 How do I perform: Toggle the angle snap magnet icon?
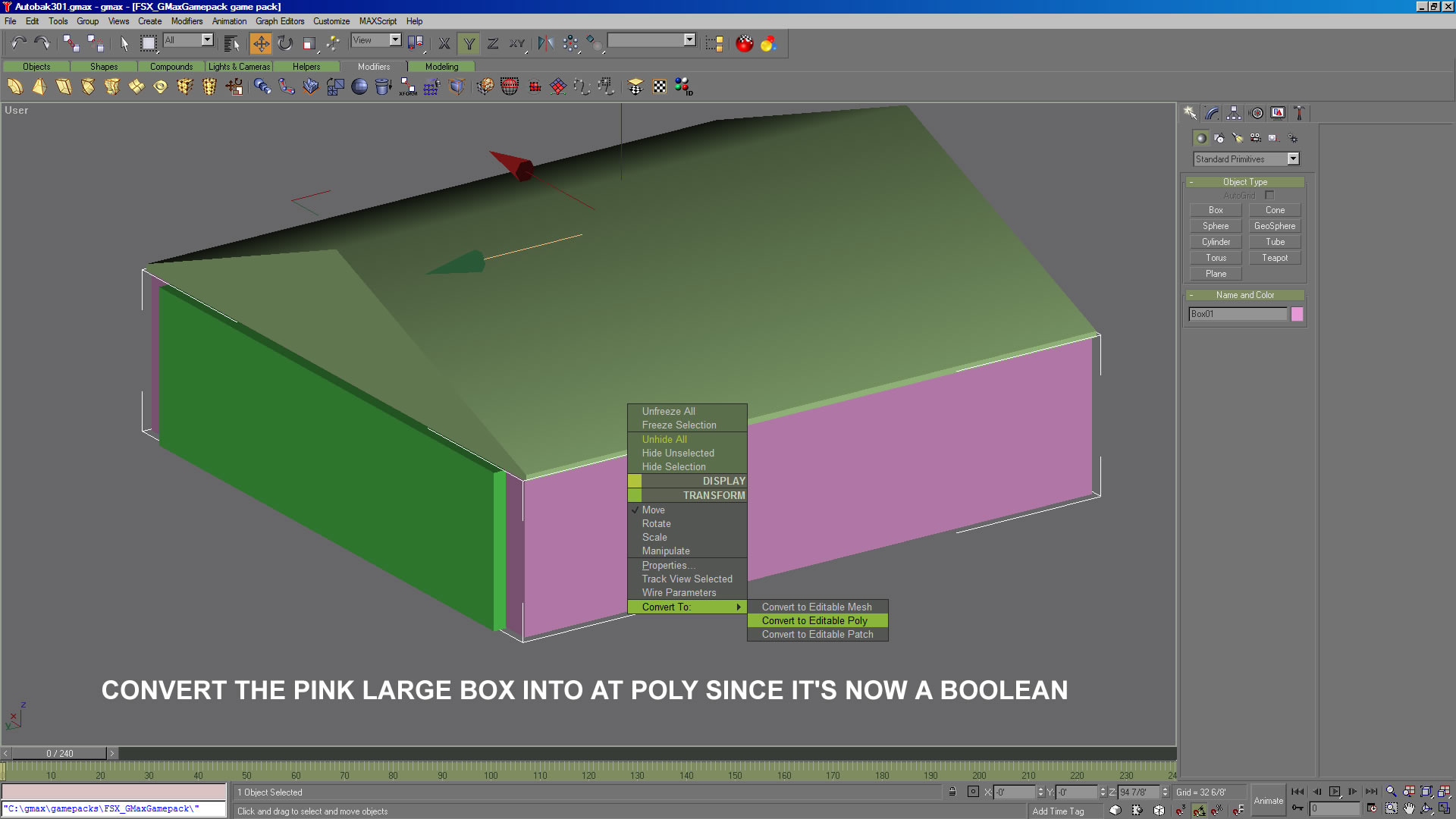click(x=1199, y=810)
